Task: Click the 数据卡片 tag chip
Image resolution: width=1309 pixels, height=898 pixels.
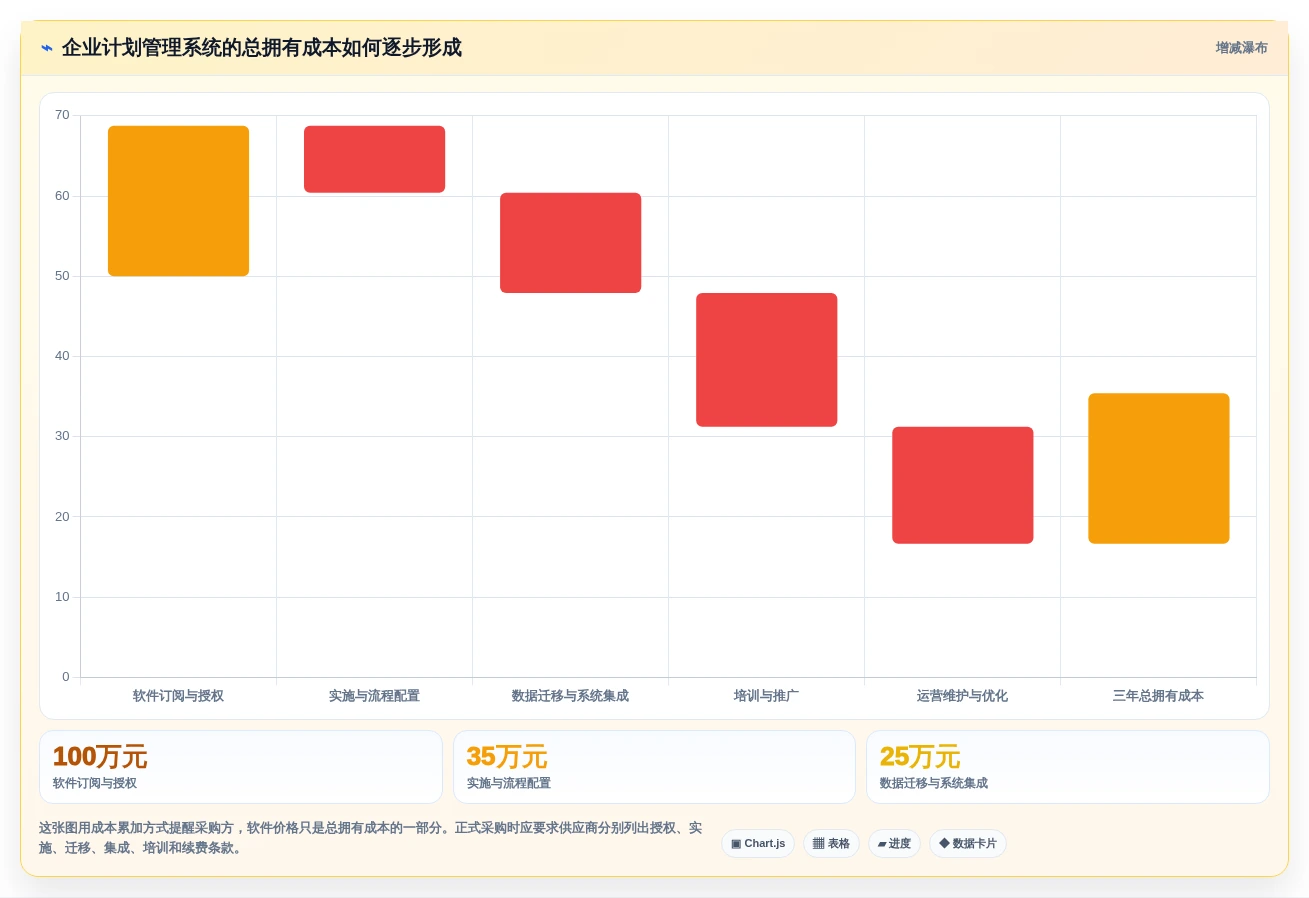Action: pos(968,843)
